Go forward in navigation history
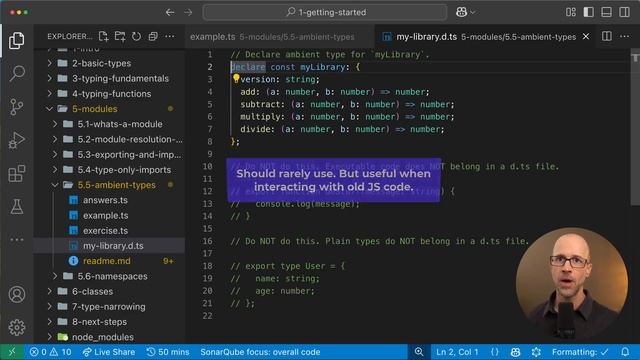 (x=188, y=12)
